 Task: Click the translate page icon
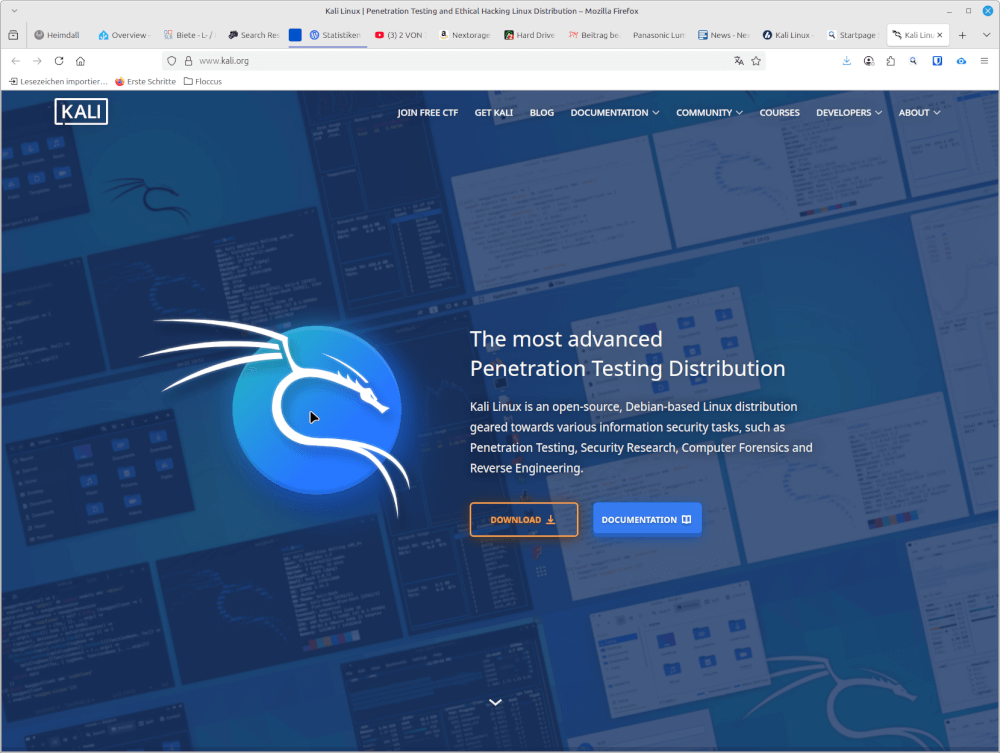(739, 61)
